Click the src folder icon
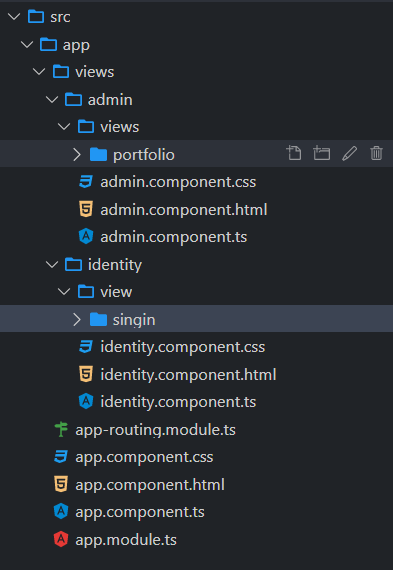Image resolution: width=393 pixels, height=570 pixels. [36, 17]
